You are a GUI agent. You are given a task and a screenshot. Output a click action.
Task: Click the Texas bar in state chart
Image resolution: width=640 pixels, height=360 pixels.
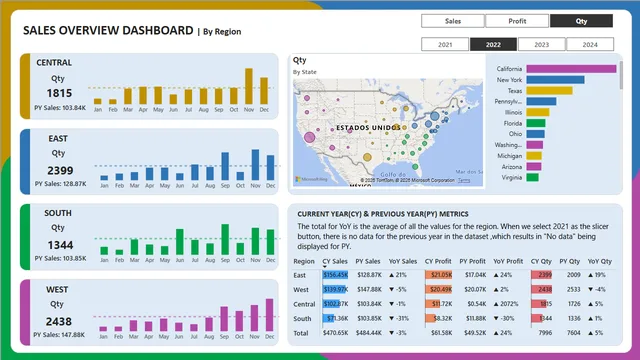[549, 91]
